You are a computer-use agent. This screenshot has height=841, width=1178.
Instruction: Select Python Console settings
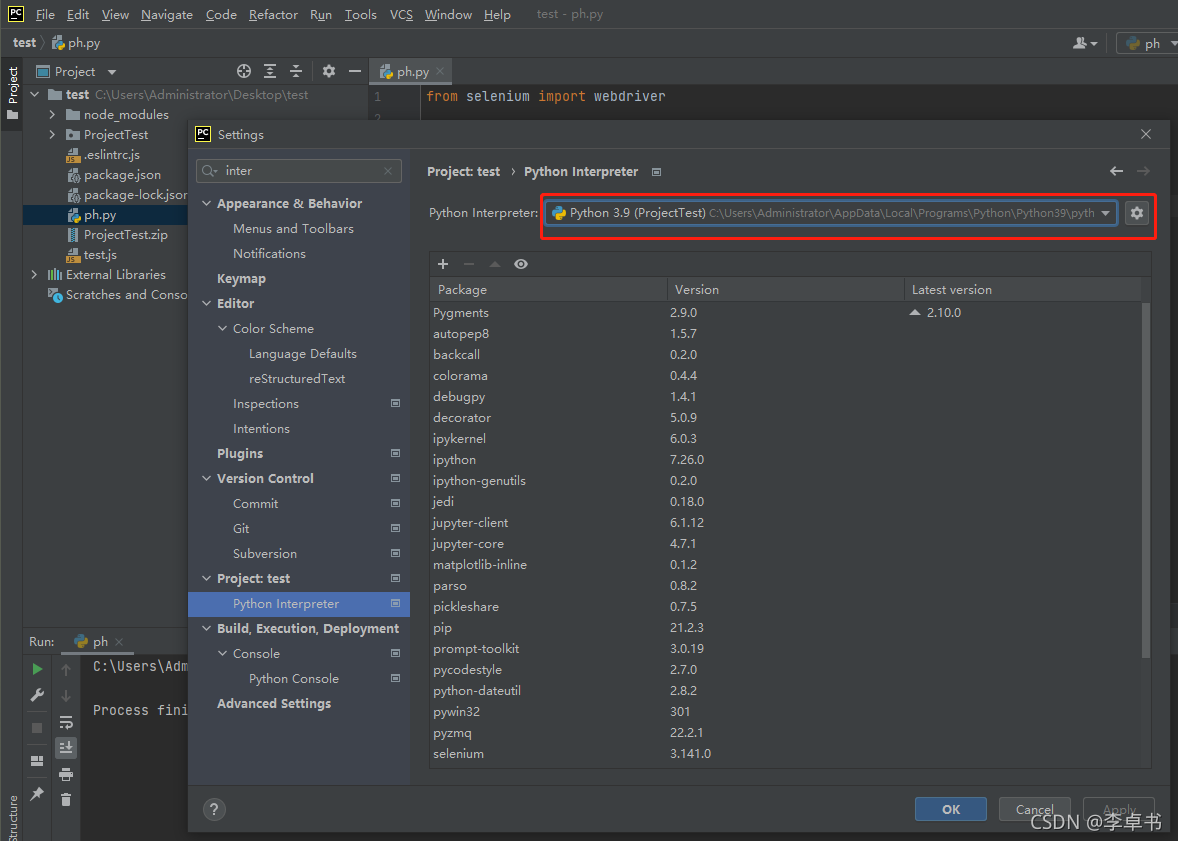pyautogui.click(x=294, y=679)
